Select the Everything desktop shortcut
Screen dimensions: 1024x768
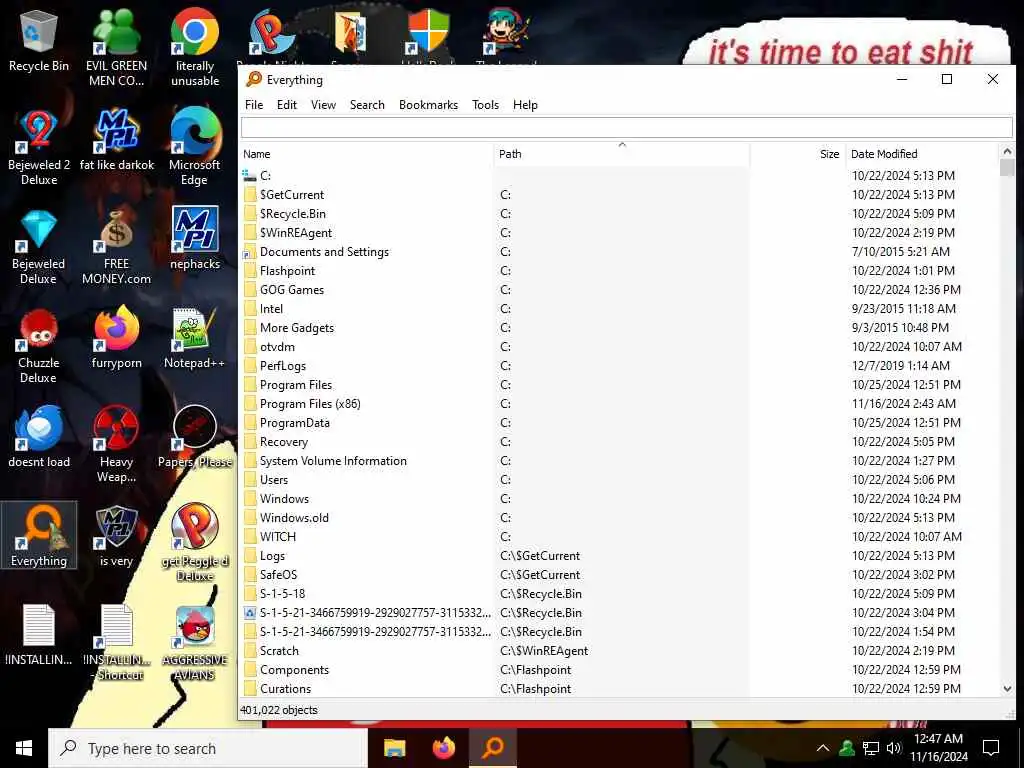(x=39, y=536)
